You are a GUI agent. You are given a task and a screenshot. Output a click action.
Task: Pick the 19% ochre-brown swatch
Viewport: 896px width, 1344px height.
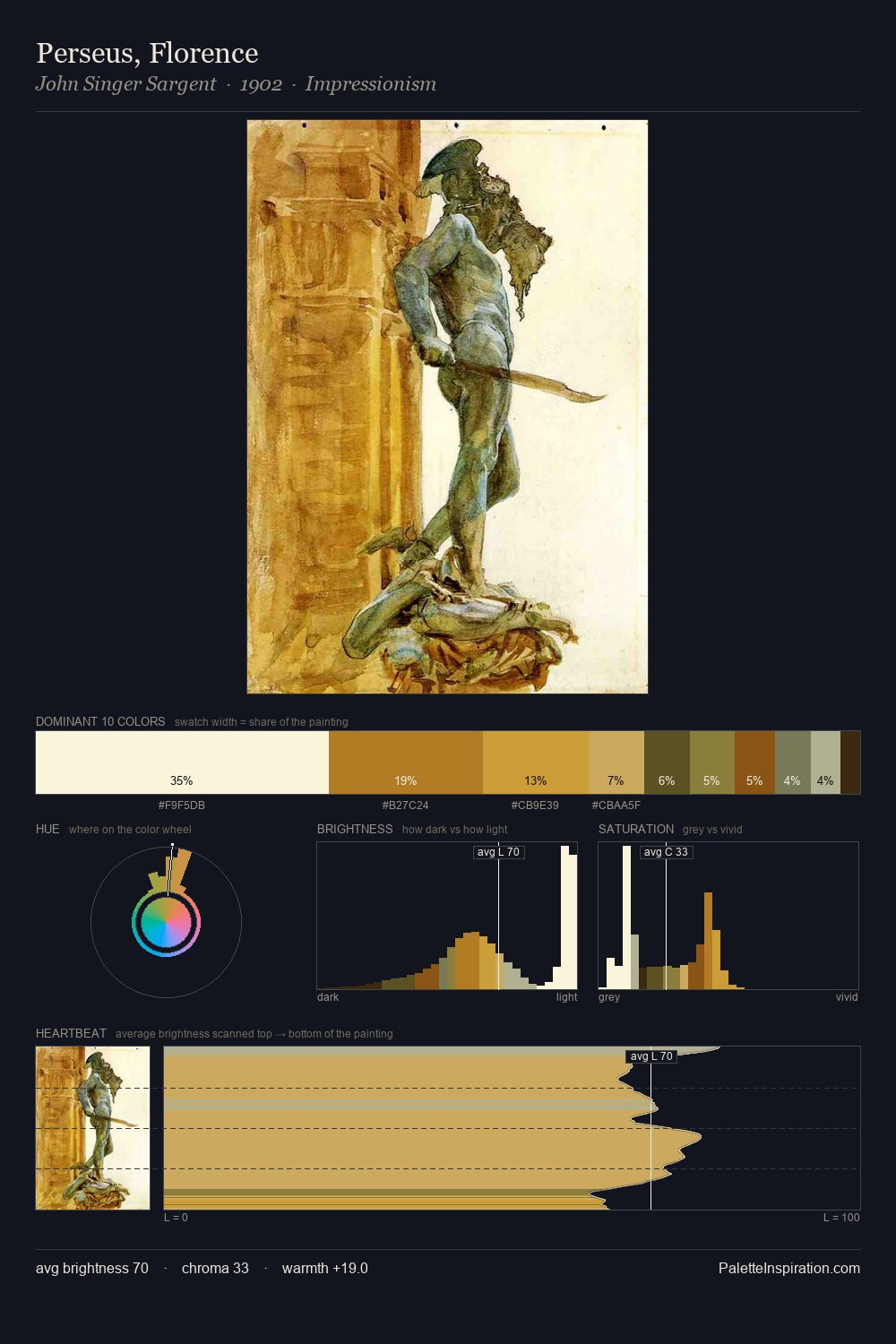[x=406, y=762]
